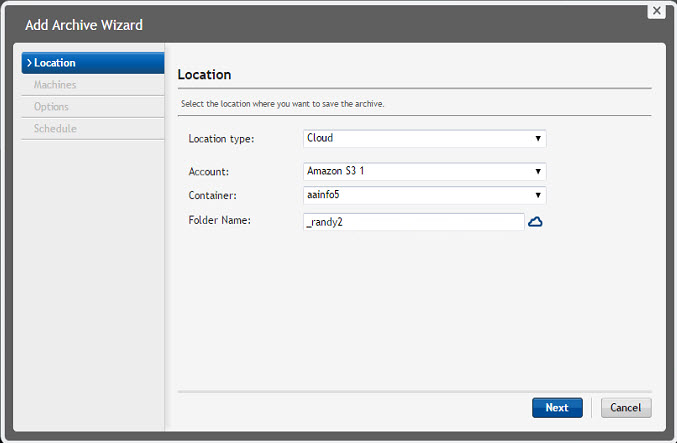677x443 pixels.
Task: Click the Add Archive Wizard title bar
Action: pyautogui.click(x=300, y=26)
